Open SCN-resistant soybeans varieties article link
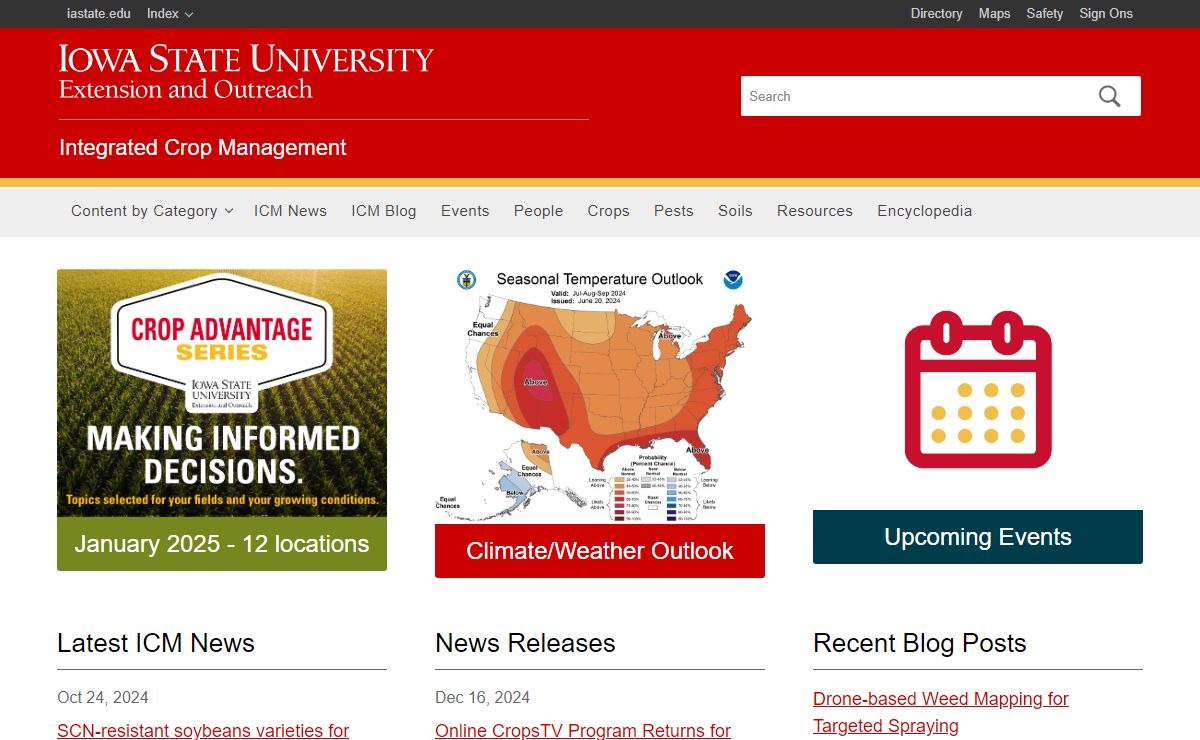Image resolution: width=1200 pixels, height=740 pixels. (x=203, y=730)
